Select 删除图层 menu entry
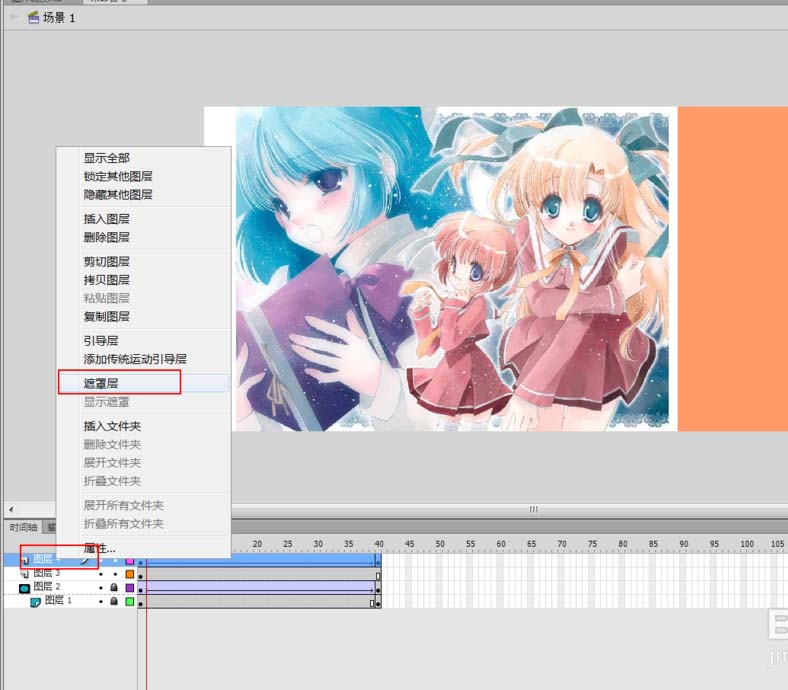The height and width of the screenshot is (690, 788). pyautogui.click(x=107, y=237)
